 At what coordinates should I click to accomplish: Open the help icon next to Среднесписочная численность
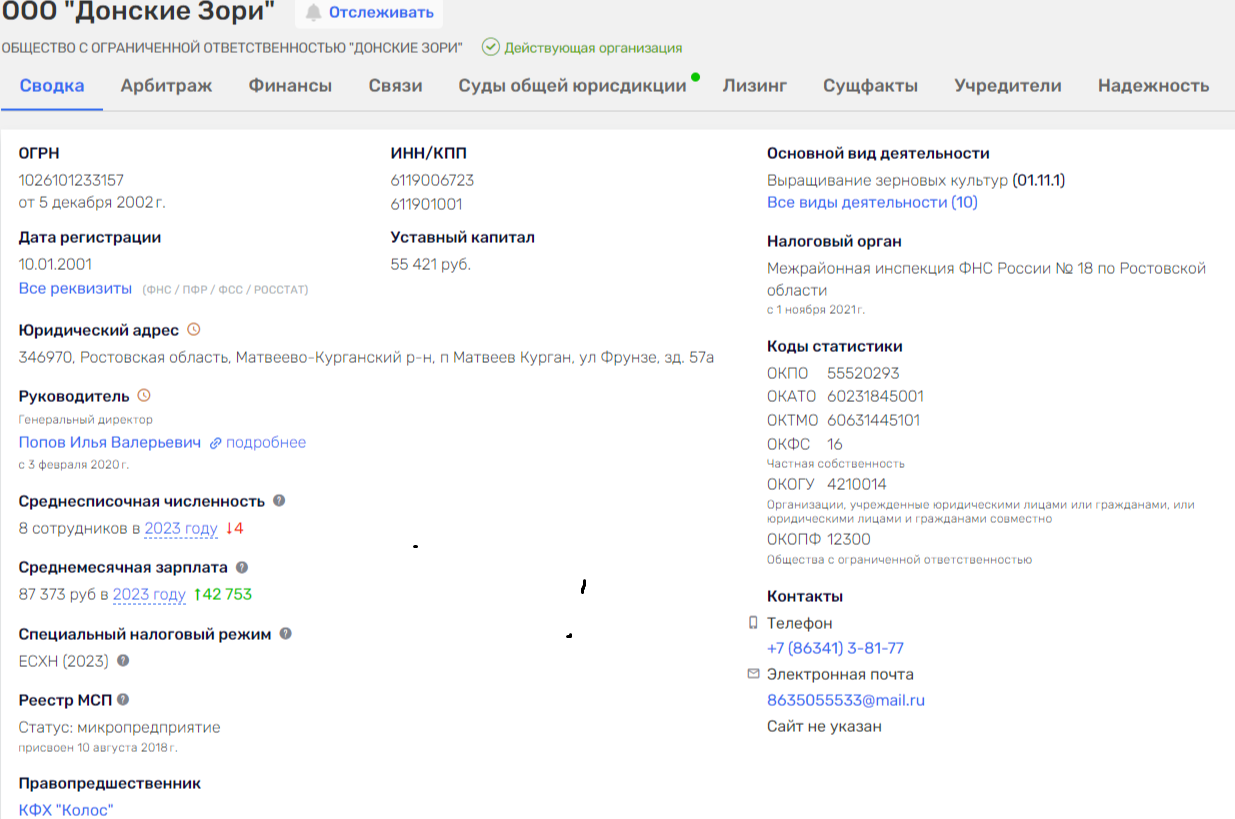279,500
